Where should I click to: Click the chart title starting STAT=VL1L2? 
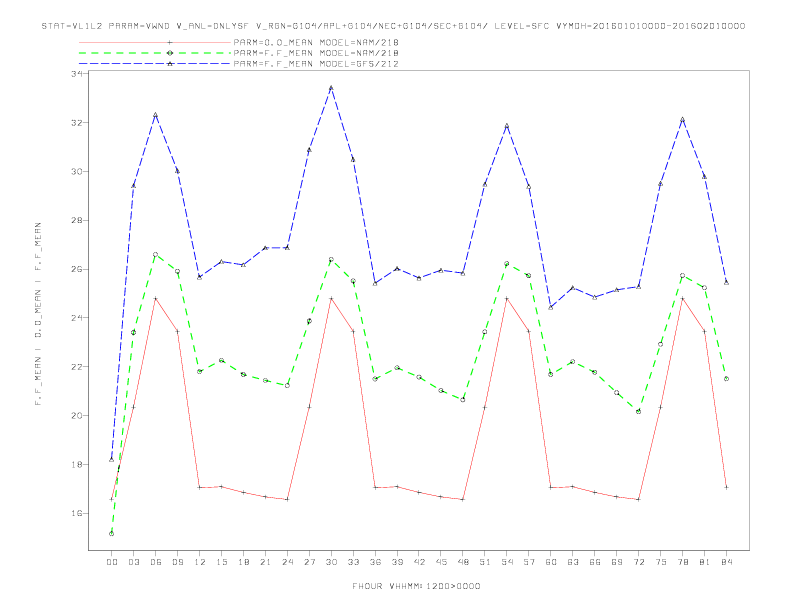point(393,26)
